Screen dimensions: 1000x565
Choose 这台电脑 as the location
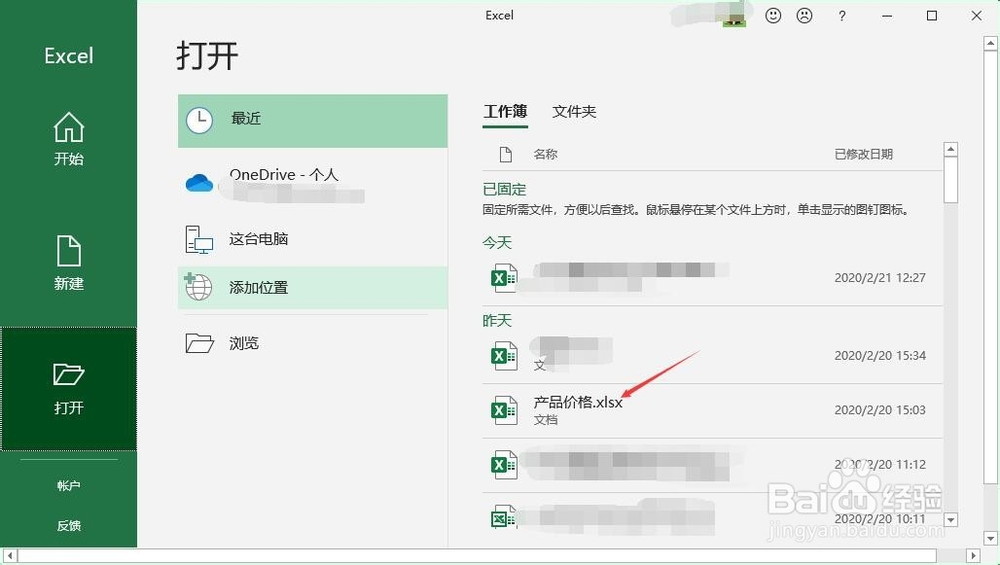click(x=312, y=239)
